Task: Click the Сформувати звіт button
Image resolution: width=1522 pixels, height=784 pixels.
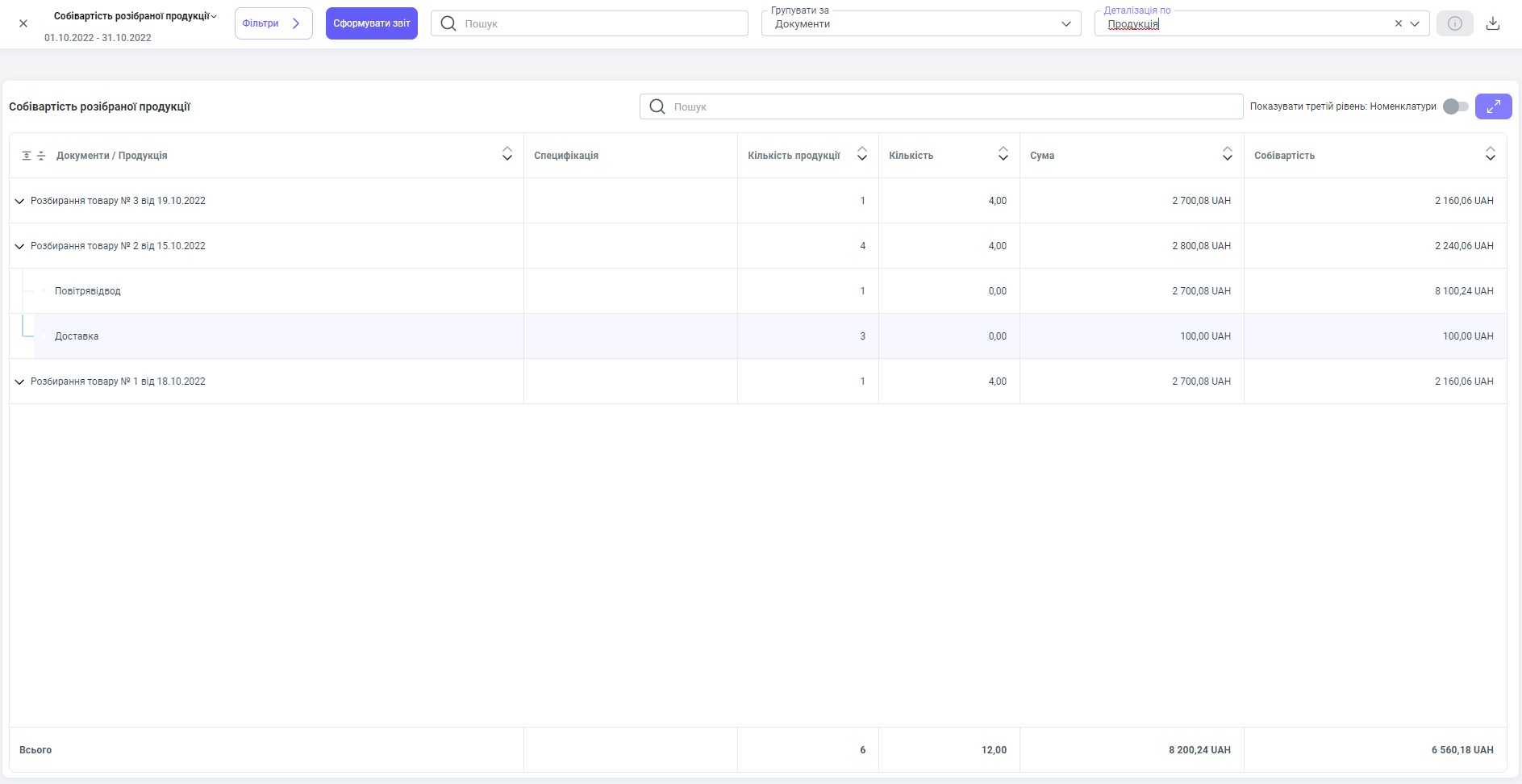Action: click(371, 23)
